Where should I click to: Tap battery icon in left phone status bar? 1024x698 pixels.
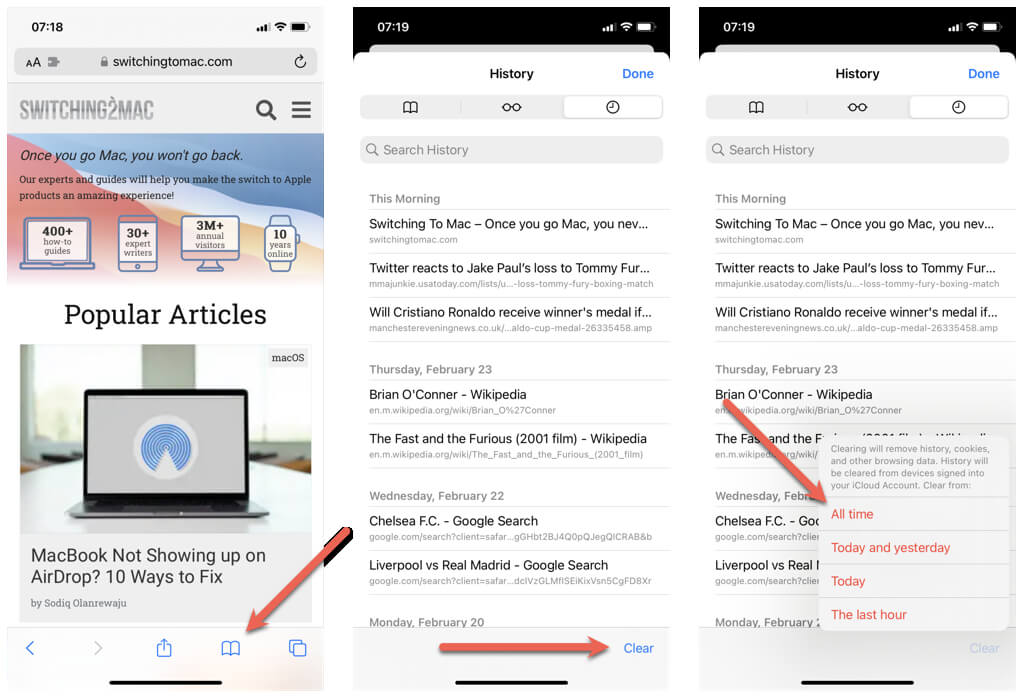pos(300,27)
